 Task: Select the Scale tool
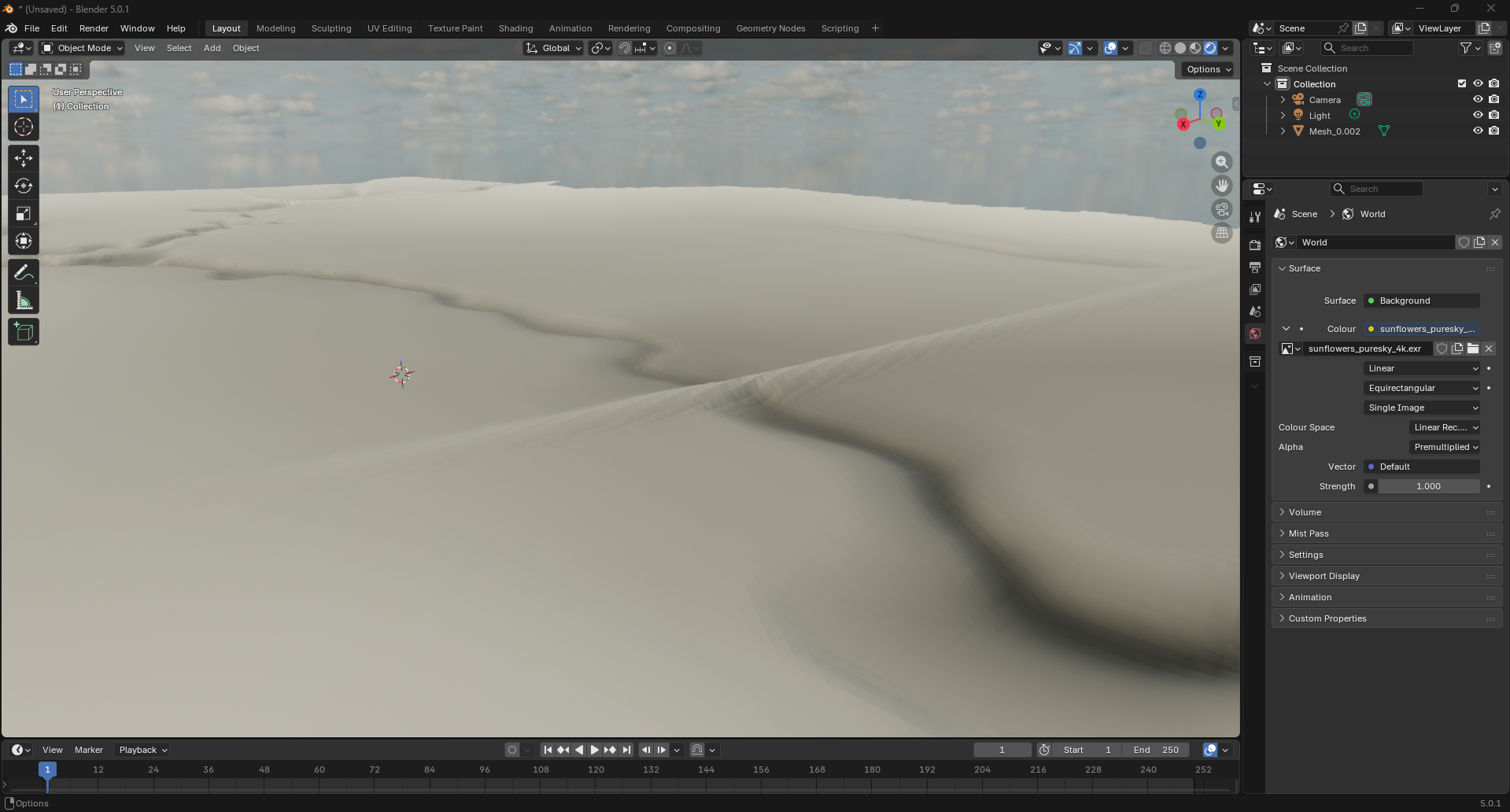(x=24, y=213)
